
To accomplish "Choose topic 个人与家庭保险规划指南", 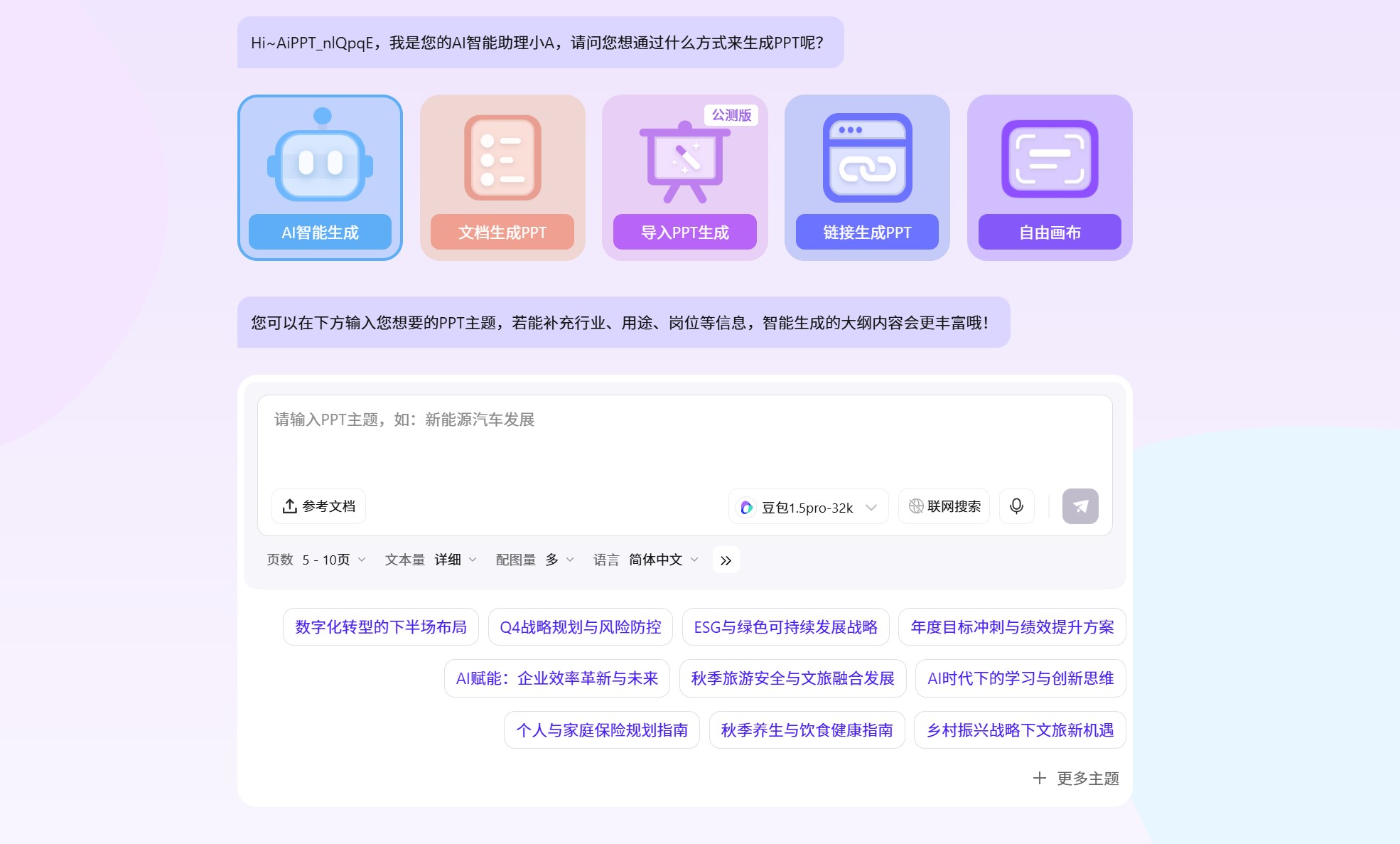I will tap(602, 730).
